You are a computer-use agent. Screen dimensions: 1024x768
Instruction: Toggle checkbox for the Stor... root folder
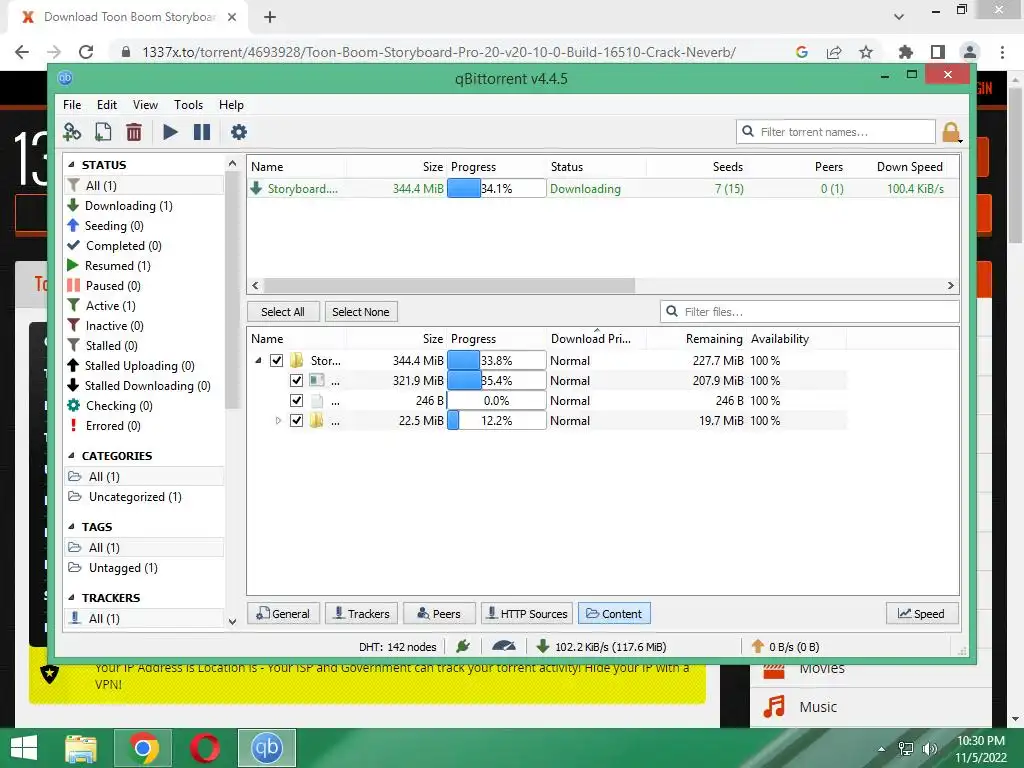(277, 360)
